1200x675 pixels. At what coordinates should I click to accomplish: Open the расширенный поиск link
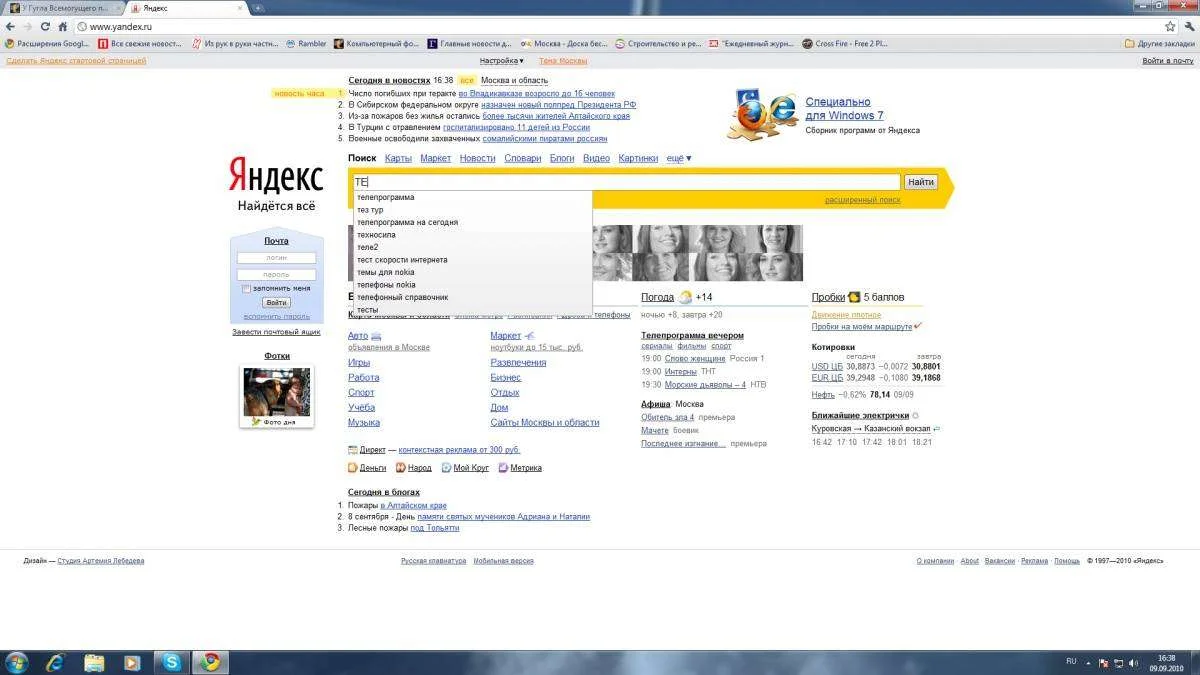[x=862, y=200]
